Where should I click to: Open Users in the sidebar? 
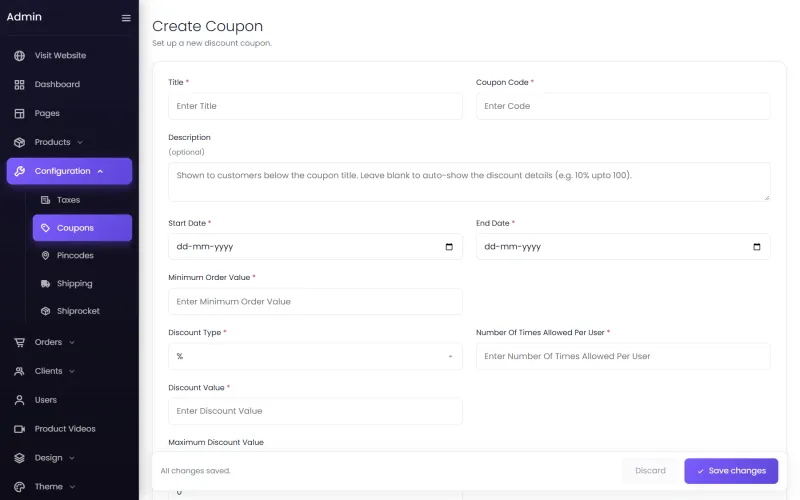click(69, 400)
